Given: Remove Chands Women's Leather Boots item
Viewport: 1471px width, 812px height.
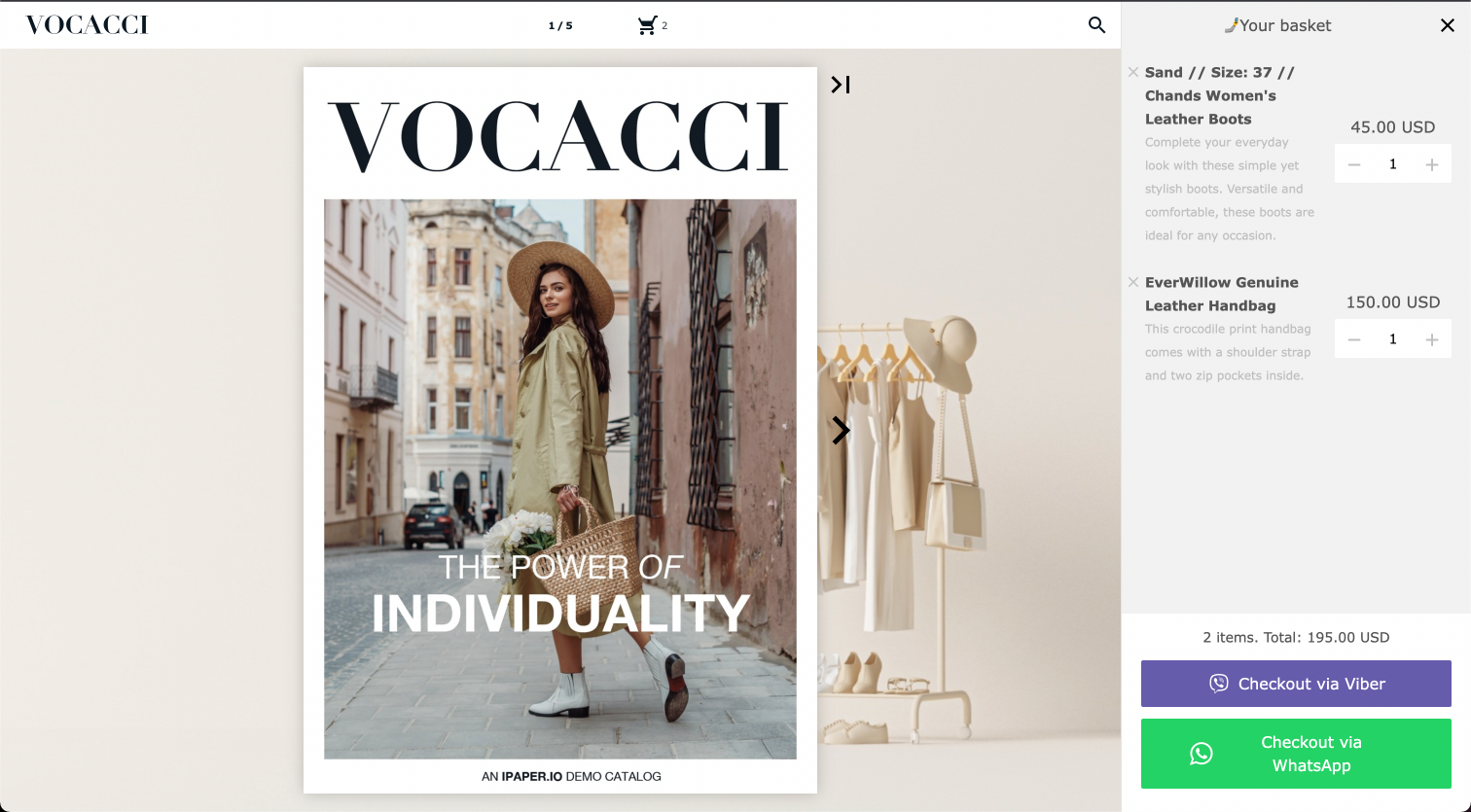Looking at the screenshot, I should pos(1133,72).
